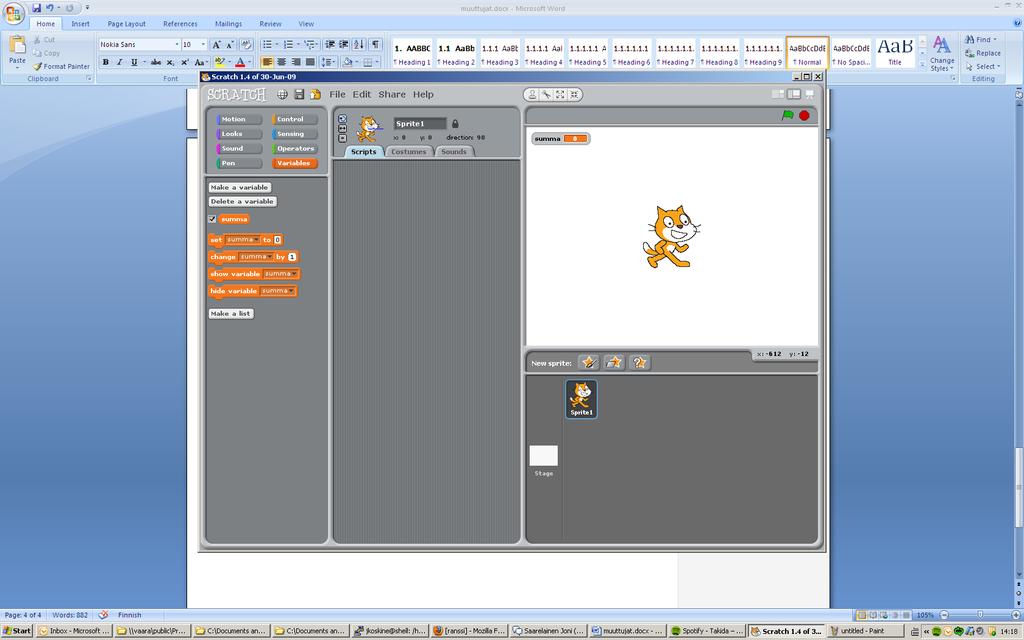The height and width of the screenshot is (640, 1024).
Task: Click the Scratch language globe icon
Action: (282, 95)
